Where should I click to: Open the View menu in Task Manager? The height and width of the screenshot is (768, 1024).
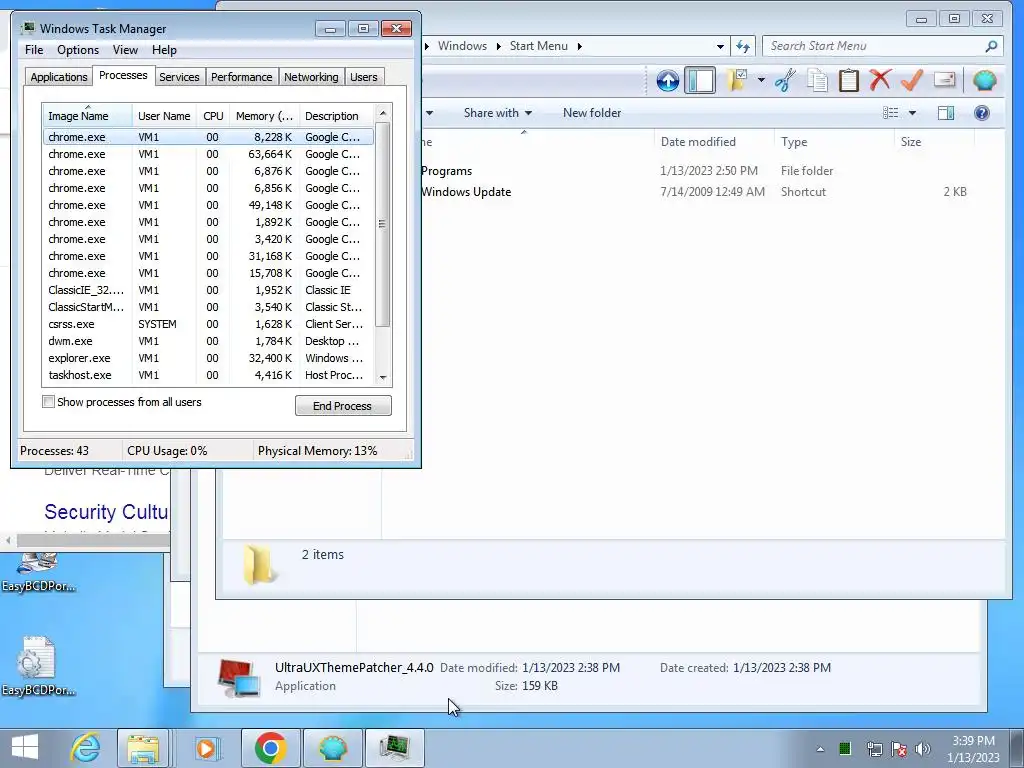(125, 50)
